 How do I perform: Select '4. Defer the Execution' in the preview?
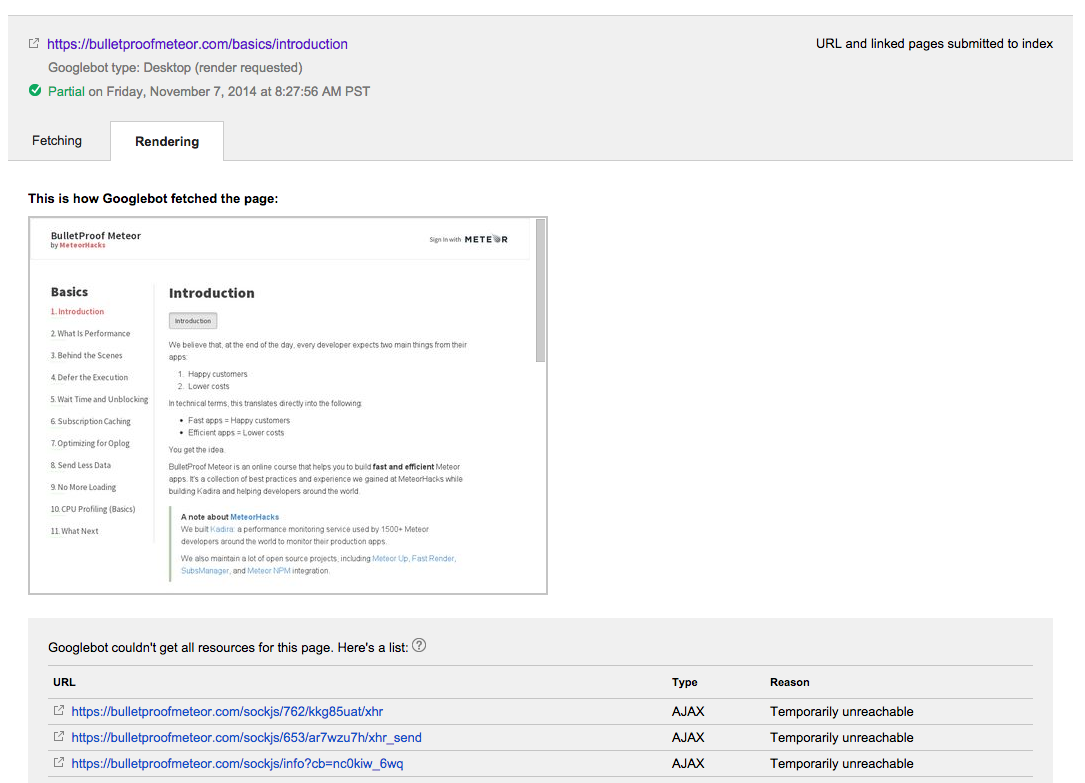pos(89,378)
